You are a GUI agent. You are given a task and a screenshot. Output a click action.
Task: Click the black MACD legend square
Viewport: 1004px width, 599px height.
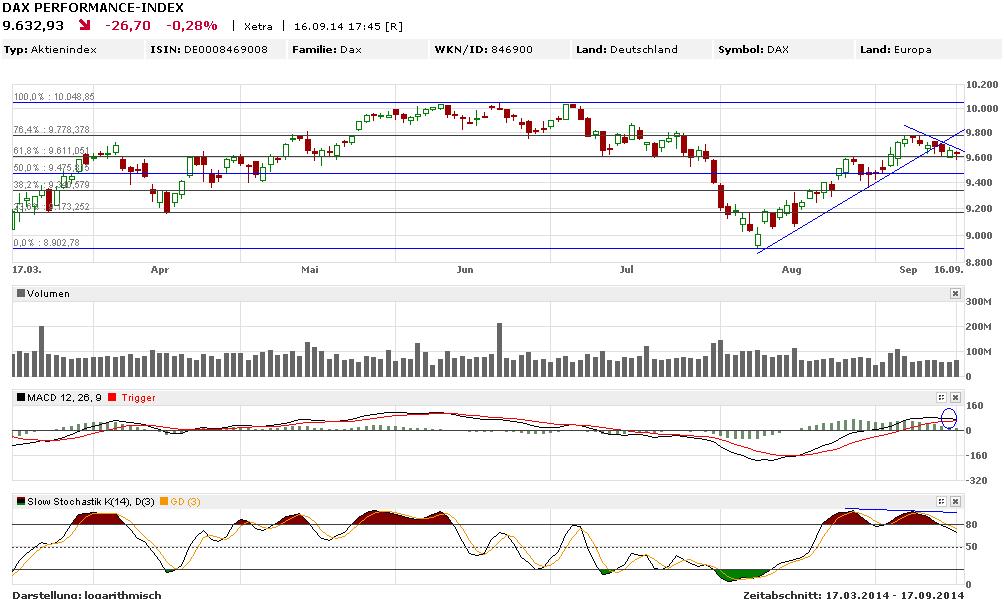tap(21, 397)
